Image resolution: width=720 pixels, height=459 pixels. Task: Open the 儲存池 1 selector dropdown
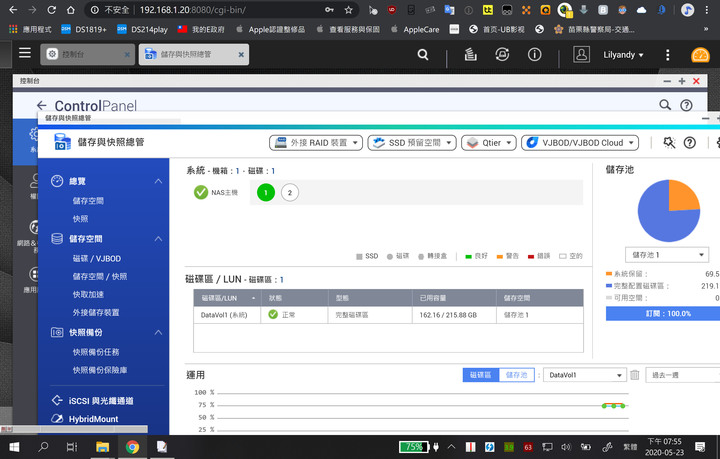click(667, 255)
